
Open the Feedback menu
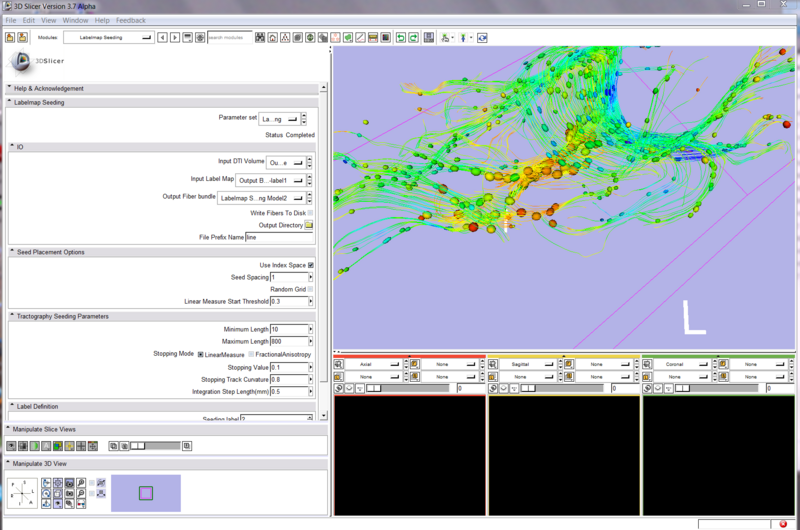130,20
